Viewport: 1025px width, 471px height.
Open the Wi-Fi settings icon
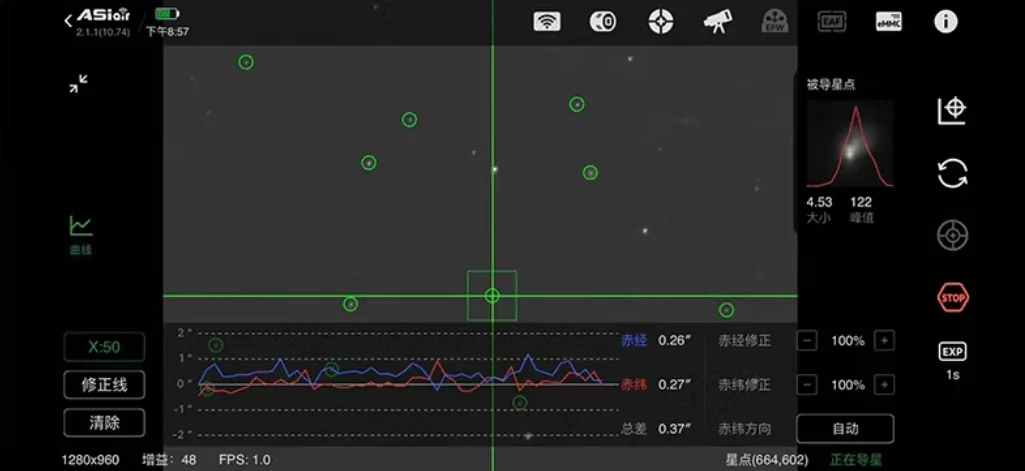click(546, 22)
